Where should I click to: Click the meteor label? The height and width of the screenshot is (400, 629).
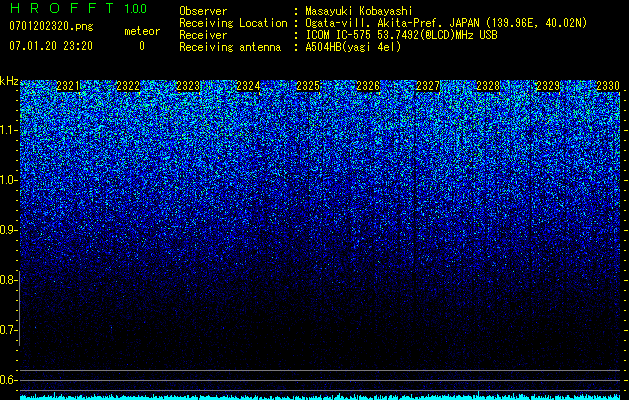coord(142,31)
